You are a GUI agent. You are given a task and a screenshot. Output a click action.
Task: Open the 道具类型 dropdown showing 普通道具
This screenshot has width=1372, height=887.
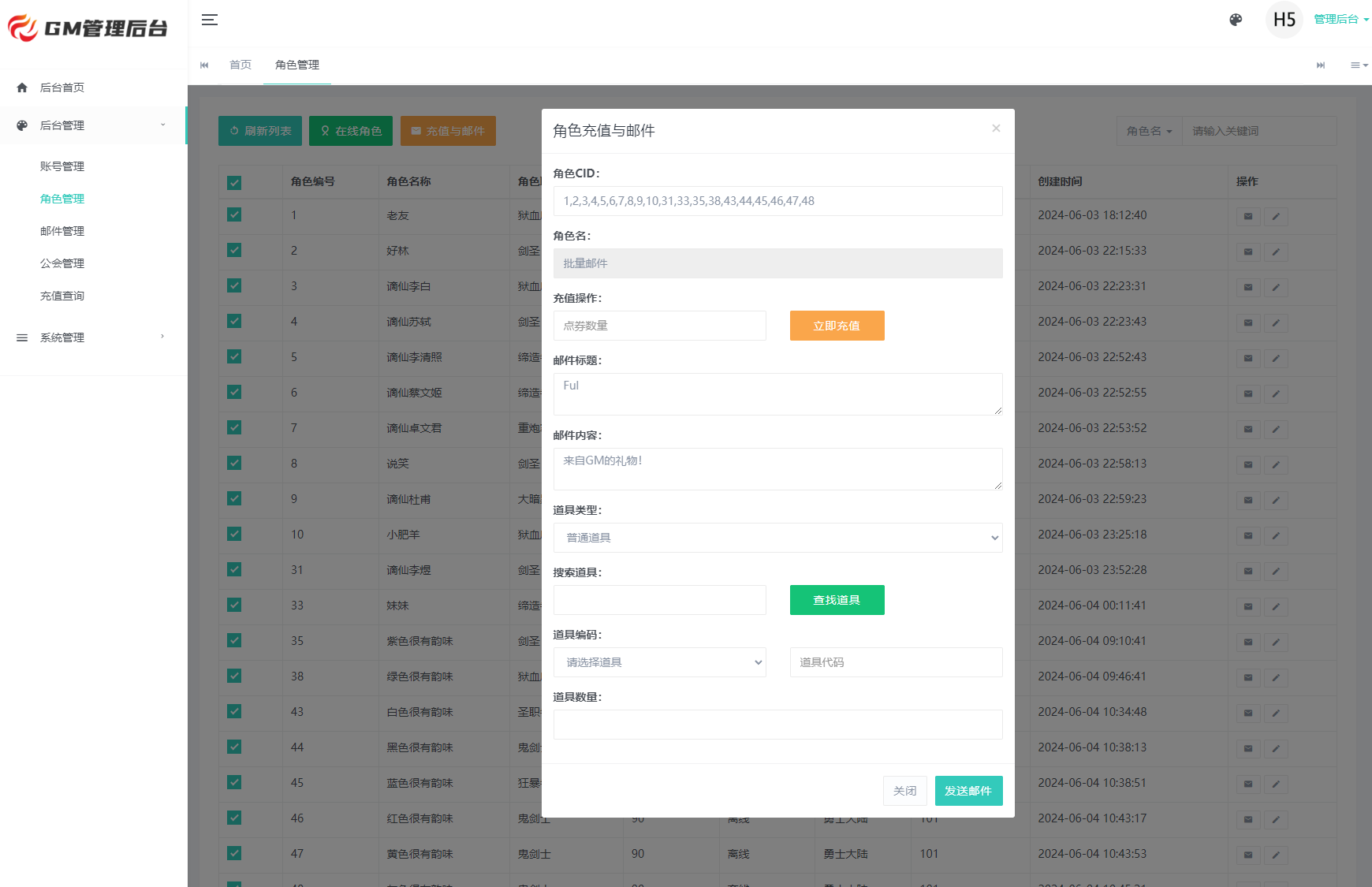pos(777,538)
